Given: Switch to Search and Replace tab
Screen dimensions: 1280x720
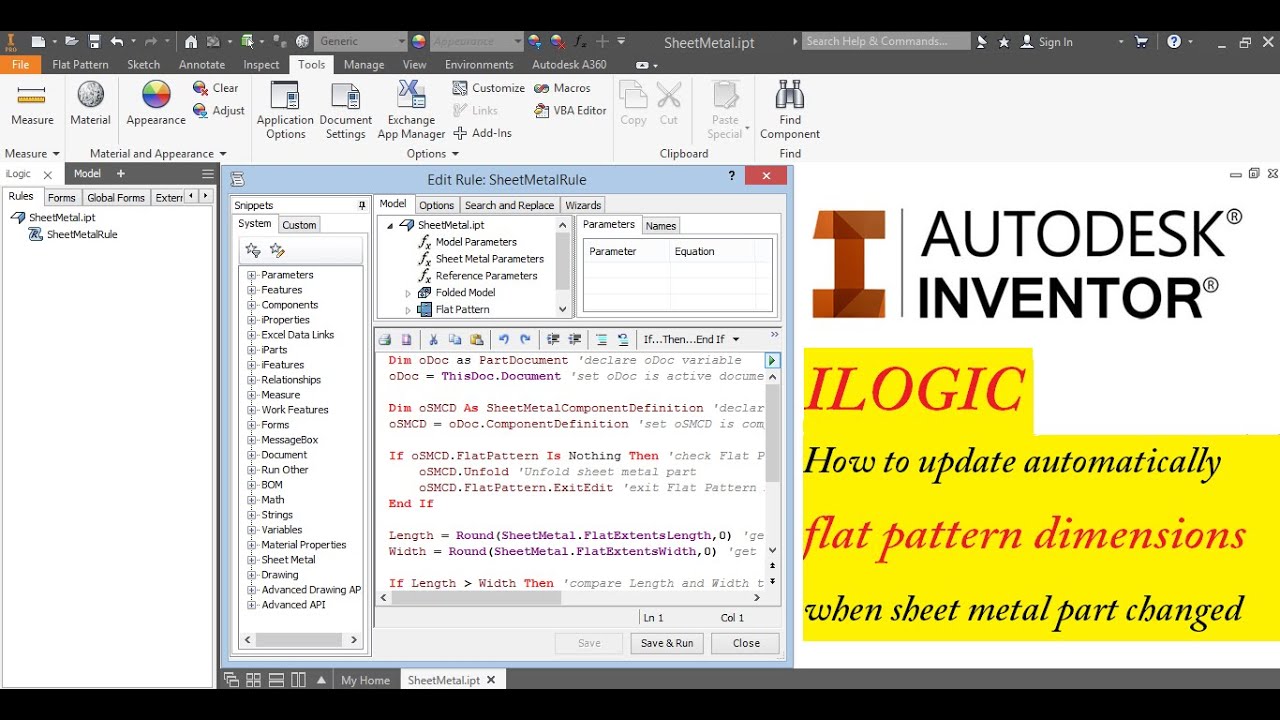Looking at the screenshot, I should coord(509,205).
